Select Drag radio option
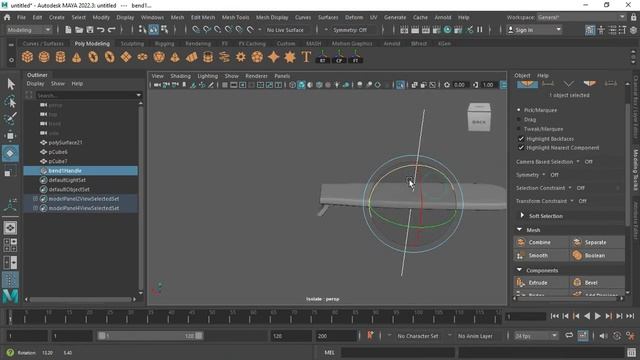This screenshot has height=360, width=640. (519, 119)
